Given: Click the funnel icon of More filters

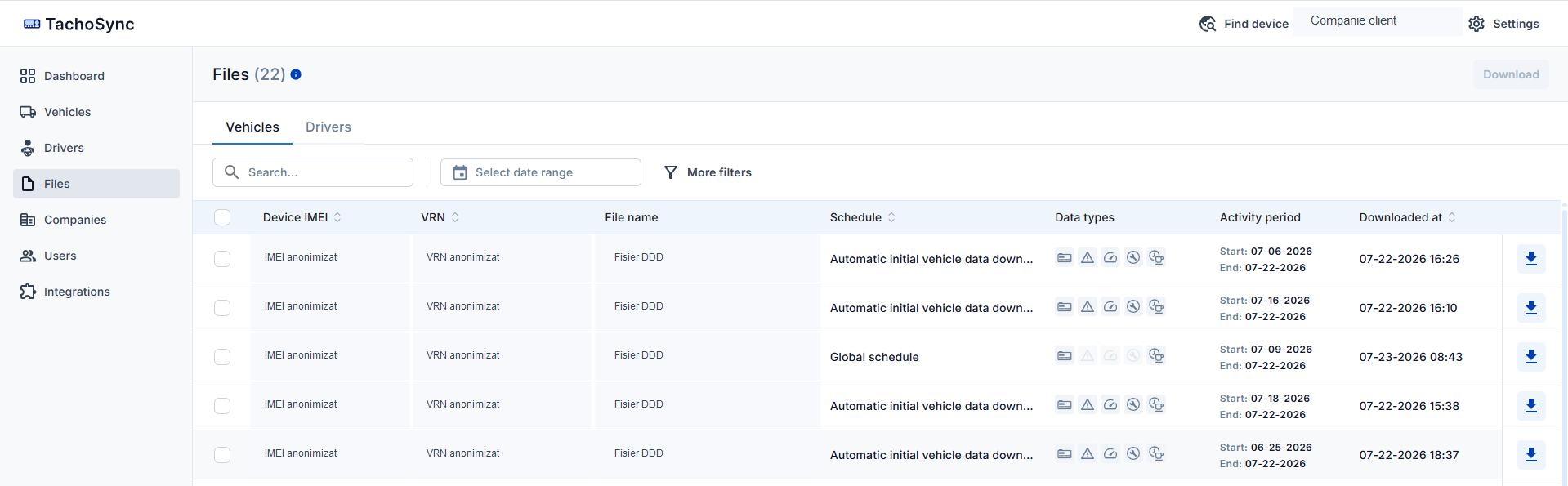Looking at the screenshot, I should pos(671,172).
